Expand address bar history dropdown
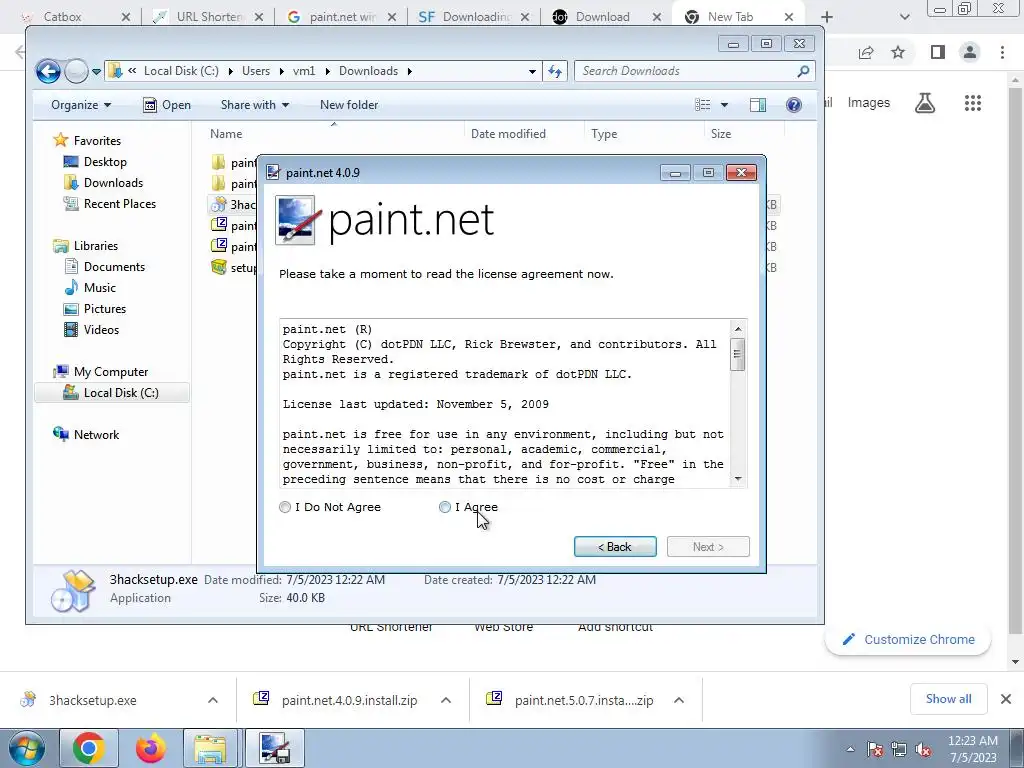 point(532,71)
